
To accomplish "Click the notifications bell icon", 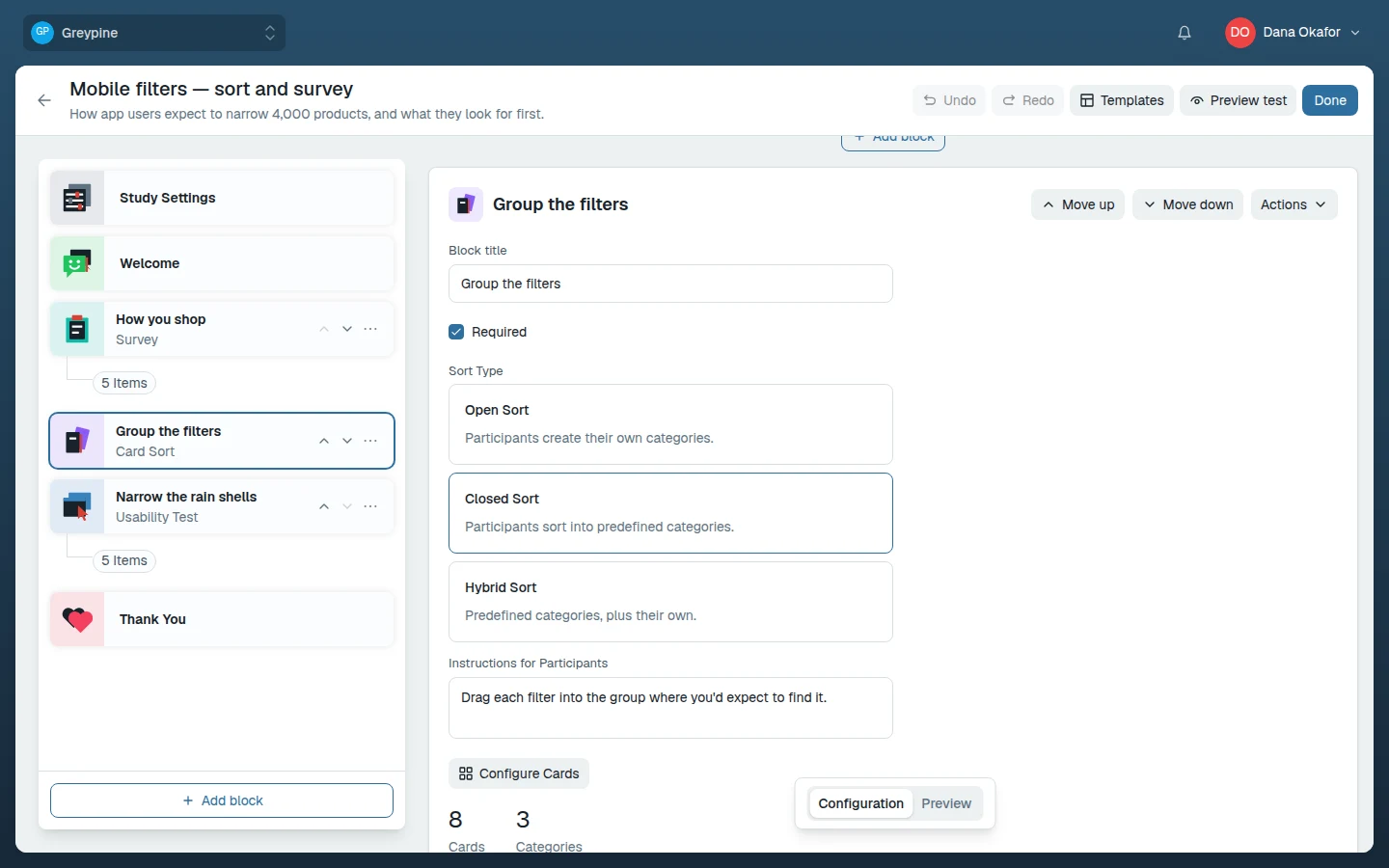I will (1185, 33).
